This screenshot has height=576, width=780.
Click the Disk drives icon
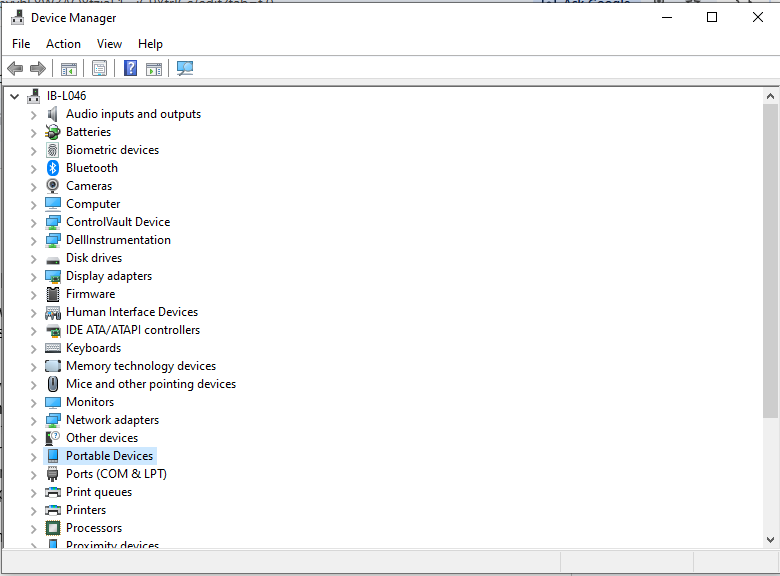[x=53, y=259]
